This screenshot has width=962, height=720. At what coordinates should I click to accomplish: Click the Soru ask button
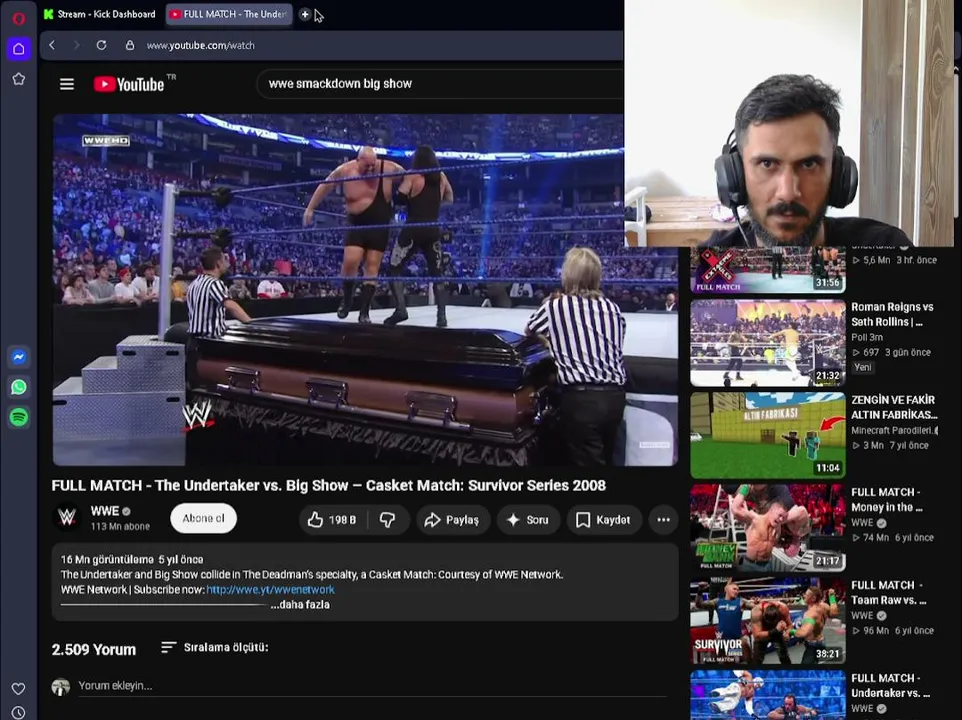pos(528,520)
